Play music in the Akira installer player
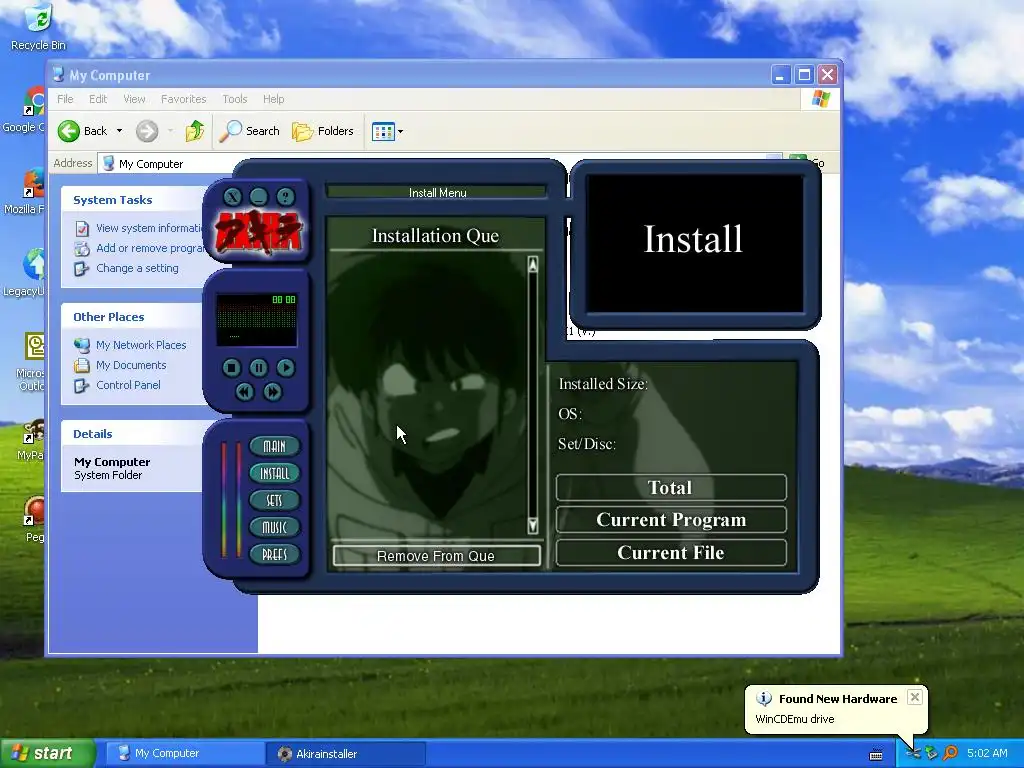Viewport: 1024px width, 768px height. (285, 368)
